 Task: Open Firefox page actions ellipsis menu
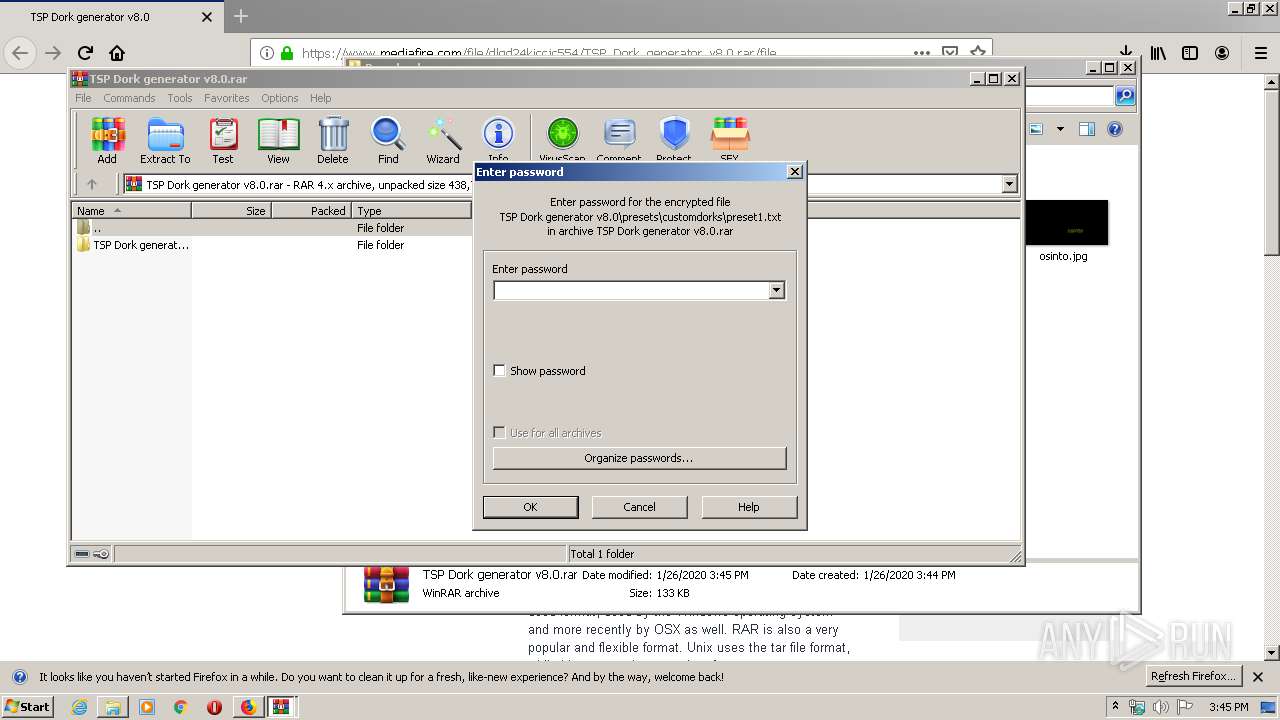coord(922,53)
